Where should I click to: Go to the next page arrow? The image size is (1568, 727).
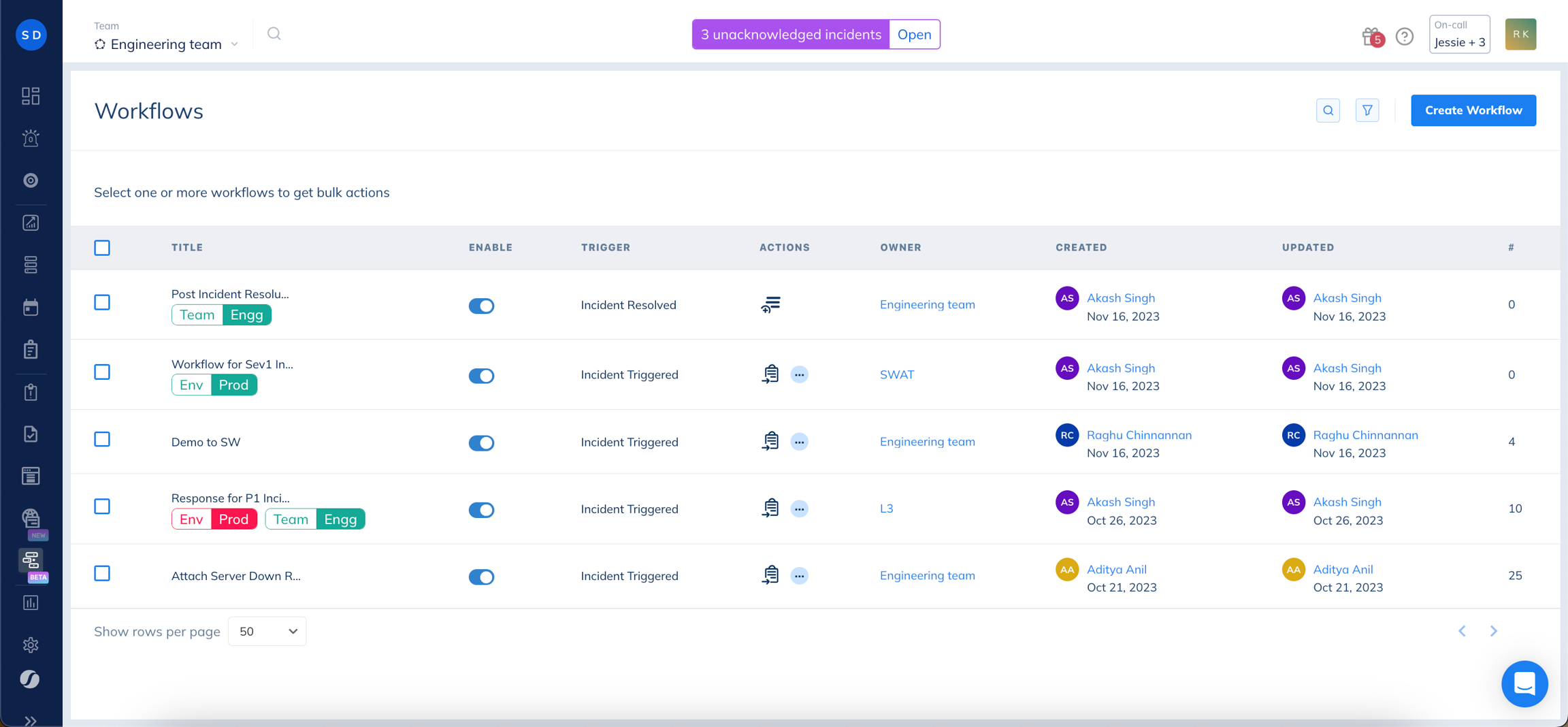(x=1494, y=631)
